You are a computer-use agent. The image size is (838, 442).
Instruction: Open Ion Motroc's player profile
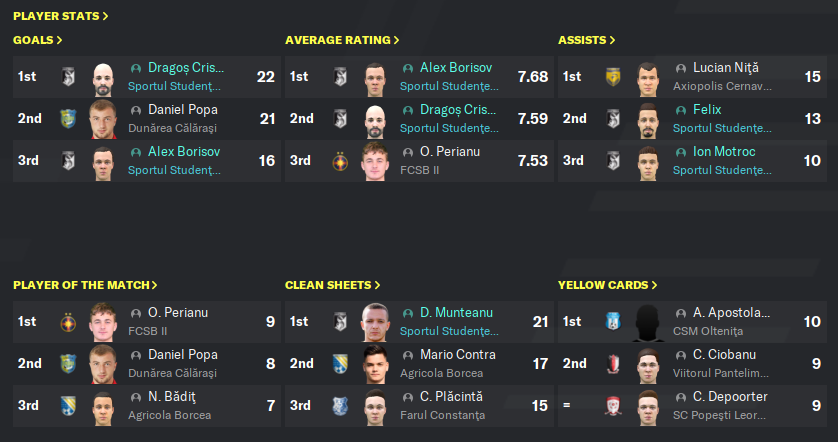(724, 152)
